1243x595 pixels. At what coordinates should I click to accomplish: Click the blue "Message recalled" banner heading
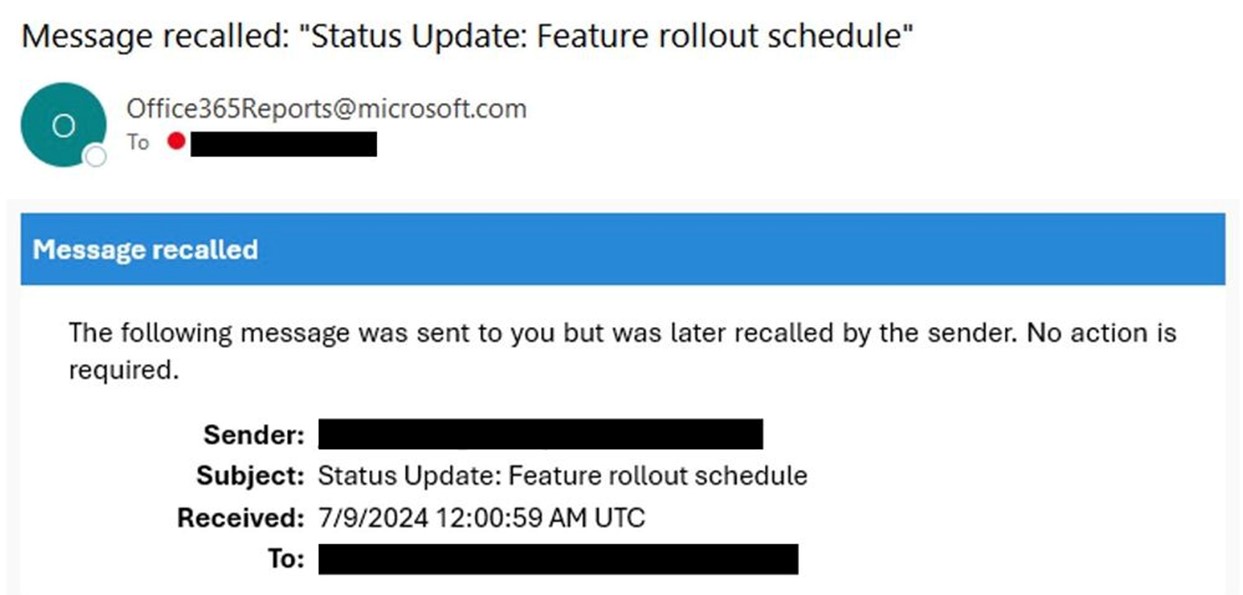click(x=146, y=249)
